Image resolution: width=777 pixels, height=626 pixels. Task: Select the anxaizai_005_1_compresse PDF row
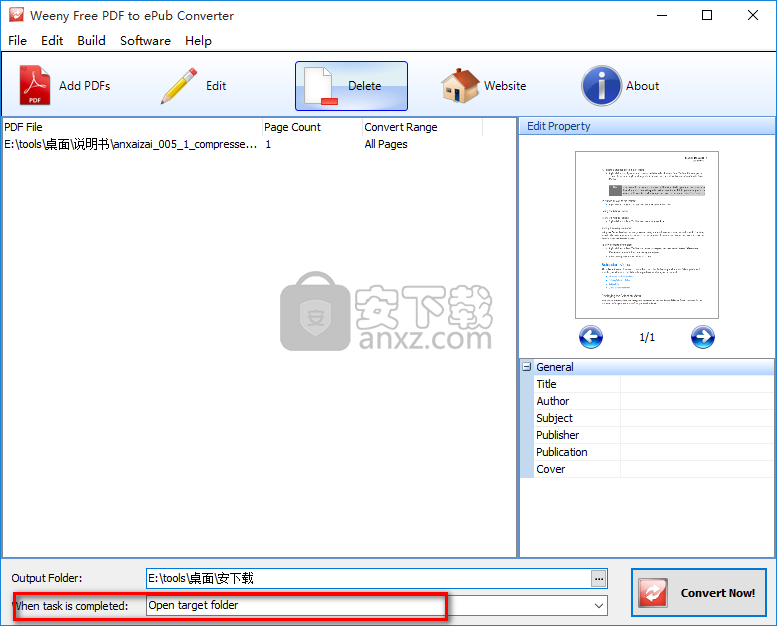click(x=242, y=144)
